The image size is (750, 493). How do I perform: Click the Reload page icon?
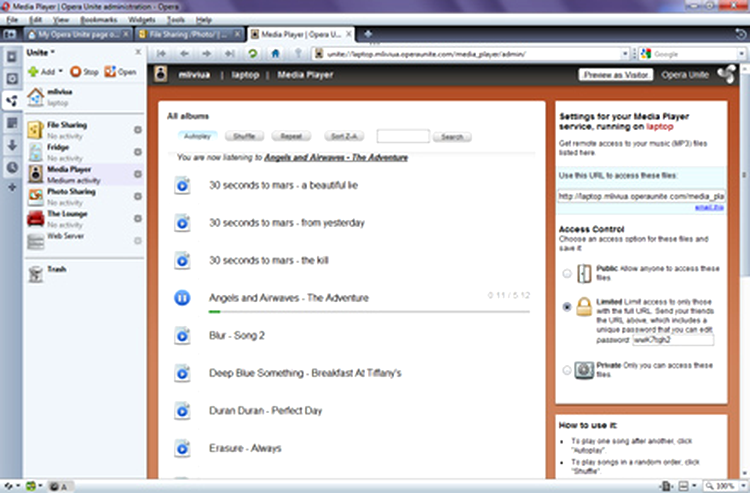(x=253, y=54)
